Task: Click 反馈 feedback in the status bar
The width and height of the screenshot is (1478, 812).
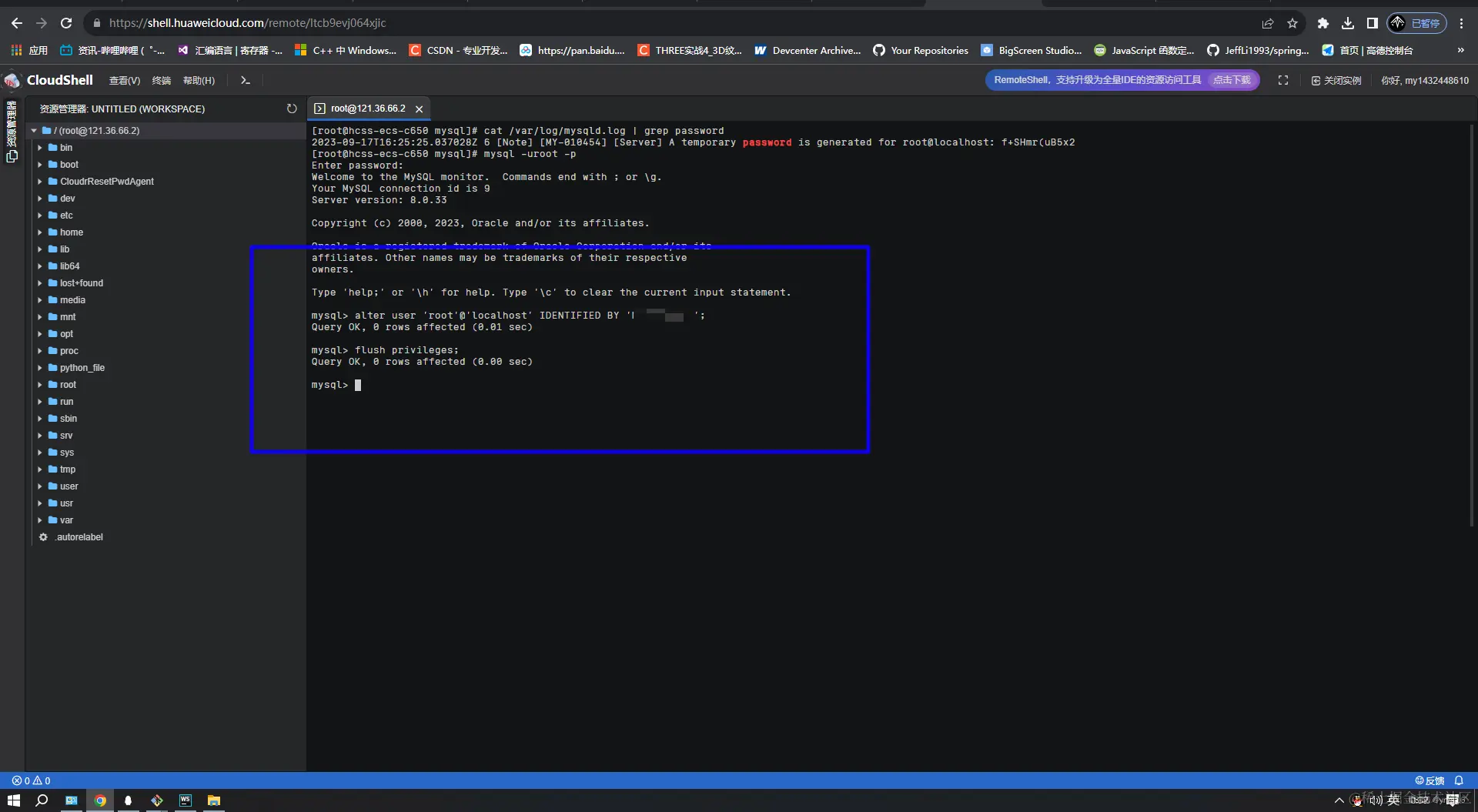Action: point(1430,780)
